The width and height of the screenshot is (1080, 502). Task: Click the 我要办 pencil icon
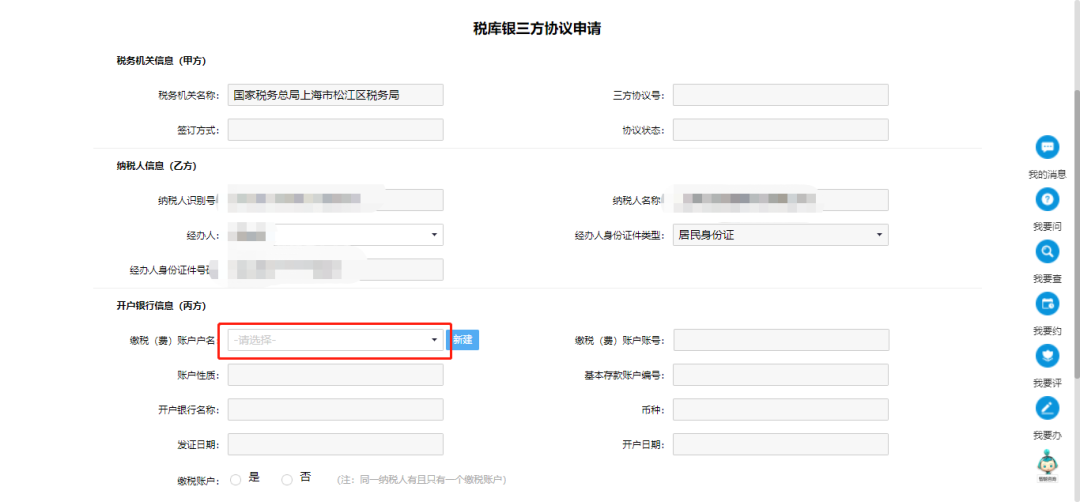[1047, 408]
